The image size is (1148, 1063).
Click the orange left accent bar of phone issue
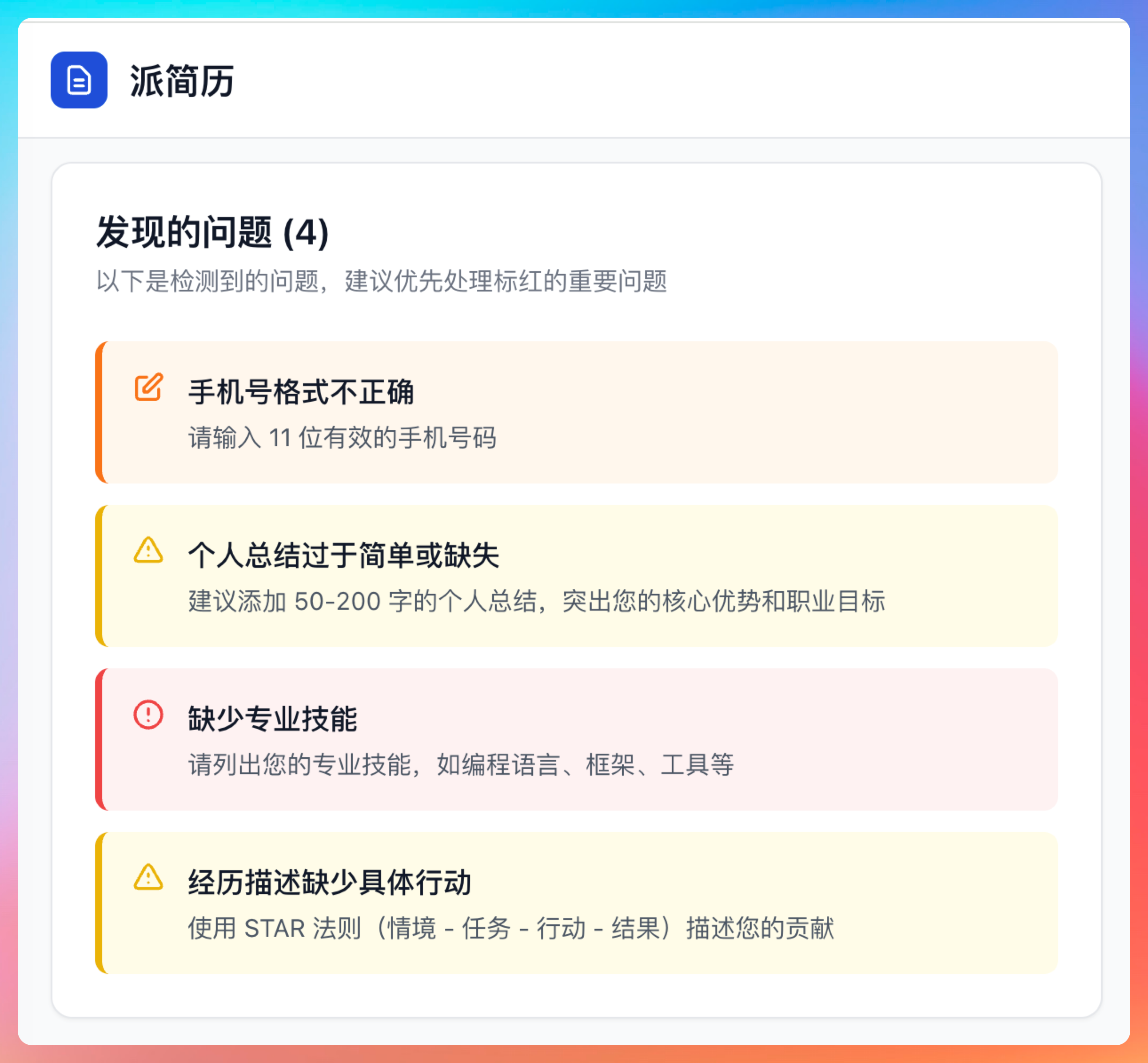[99, 412]
